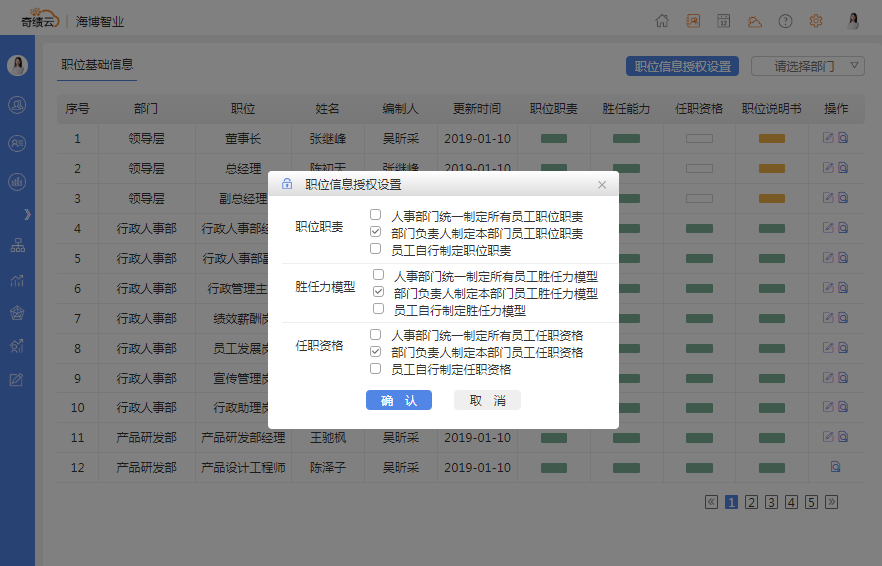Click the green 职位职责 bar in row 12

click(x=554, y=468)
